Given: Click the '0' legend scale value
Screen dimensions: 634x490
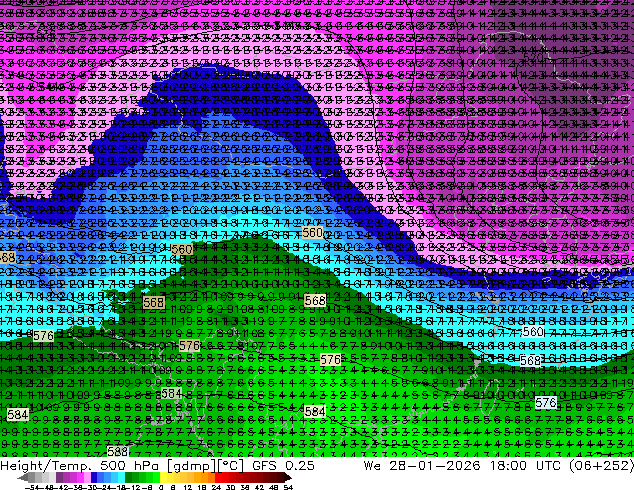Looking at the screenshot, I should 161,487.
